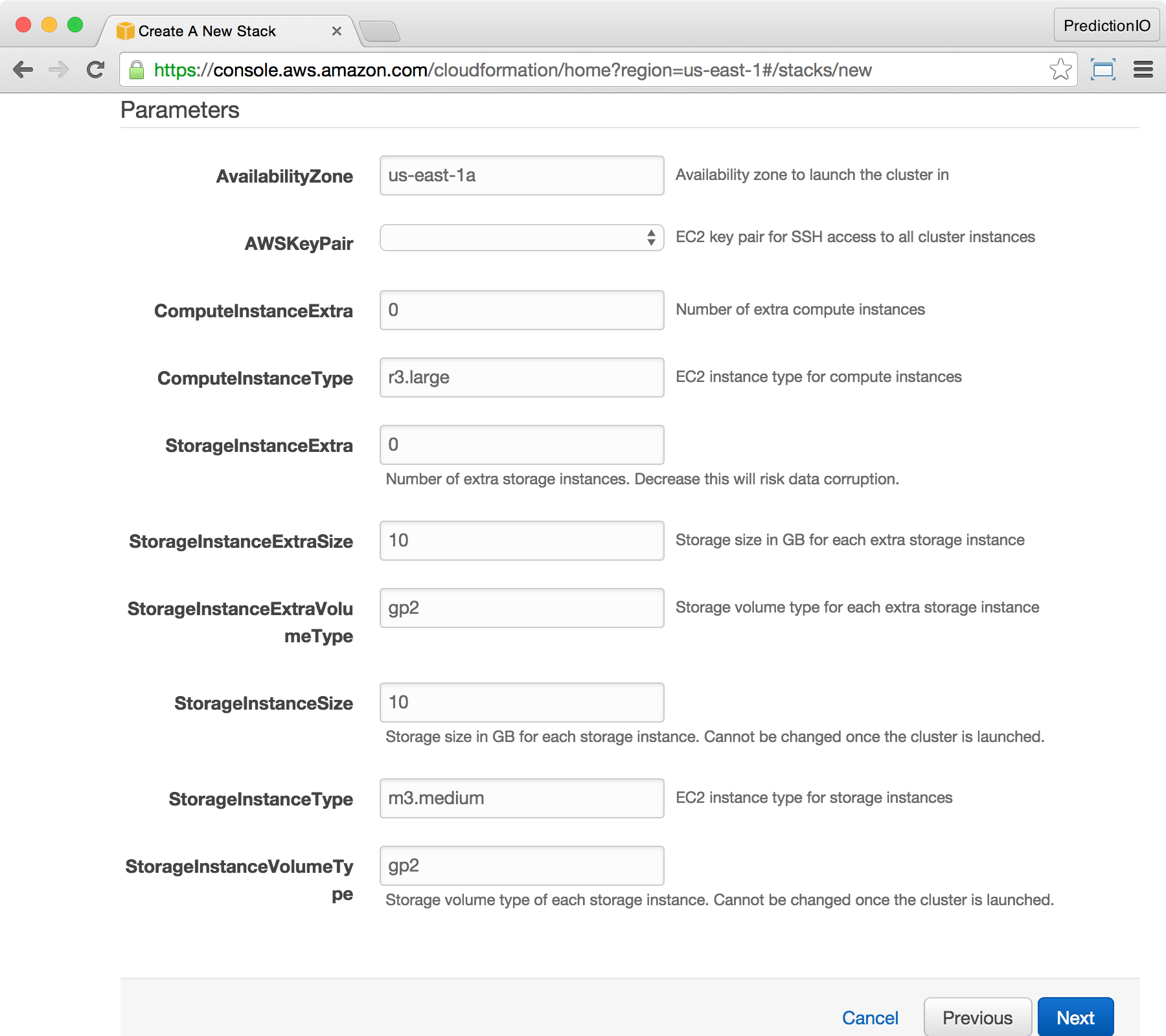Edit the ComputeInstanceType field
Image resolution: width=1166 pixels, height=1036 pixels.
521,377
